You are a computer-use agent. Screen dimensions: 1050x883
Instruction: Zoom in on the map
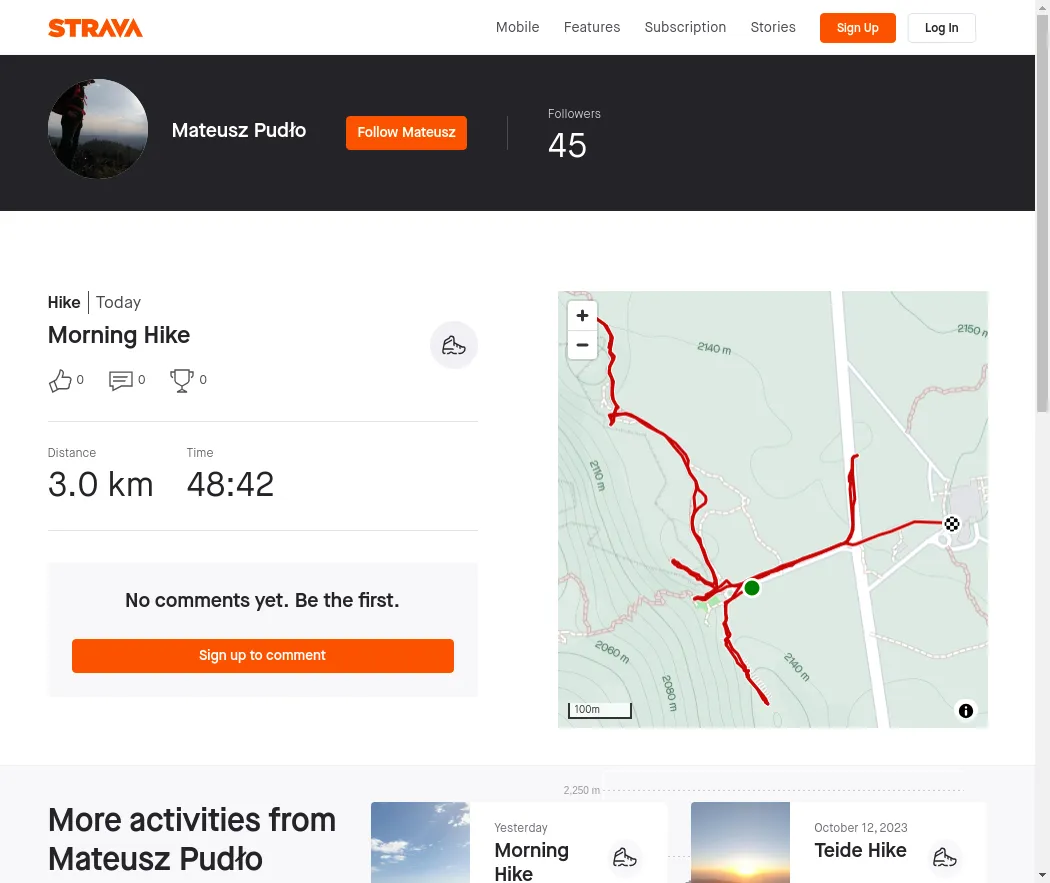click(582, 316)
